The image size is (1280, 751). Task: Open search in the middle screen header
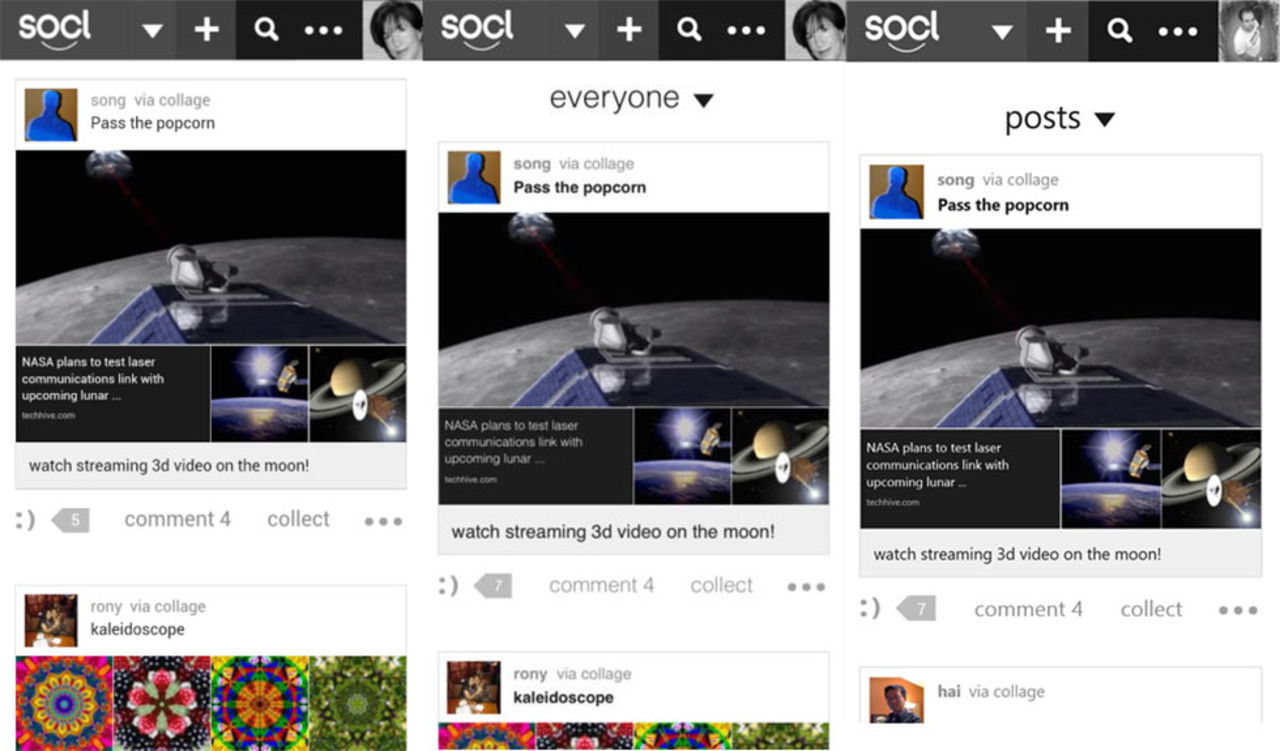(689, 30)
